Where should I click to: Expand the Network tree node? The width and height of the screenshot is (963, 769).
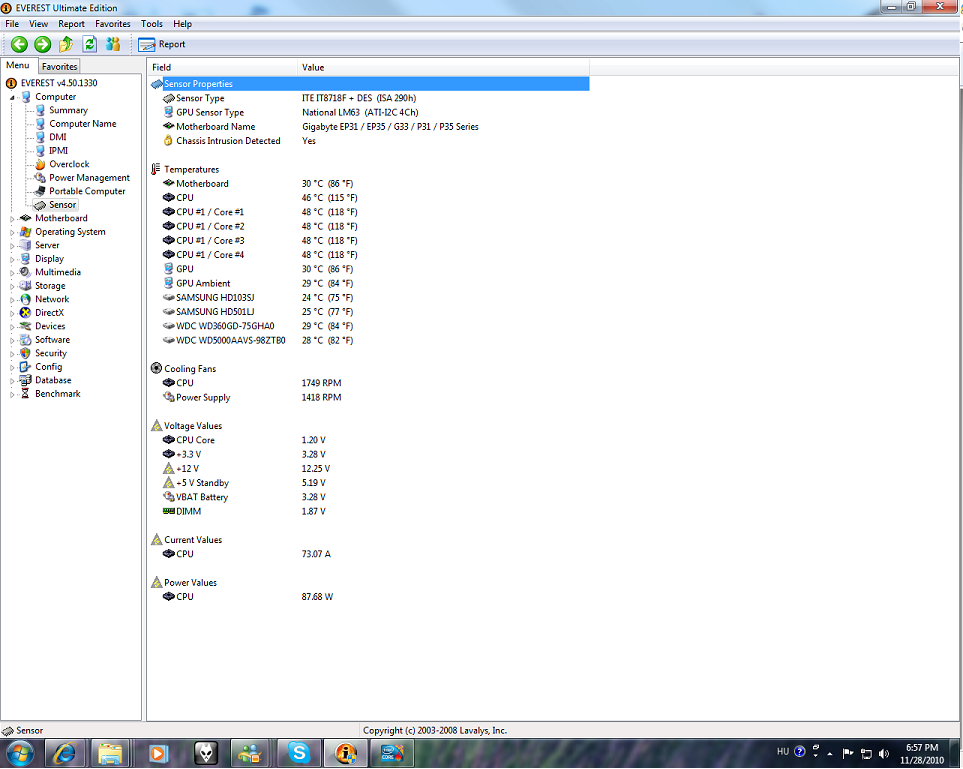coord(12,300)
